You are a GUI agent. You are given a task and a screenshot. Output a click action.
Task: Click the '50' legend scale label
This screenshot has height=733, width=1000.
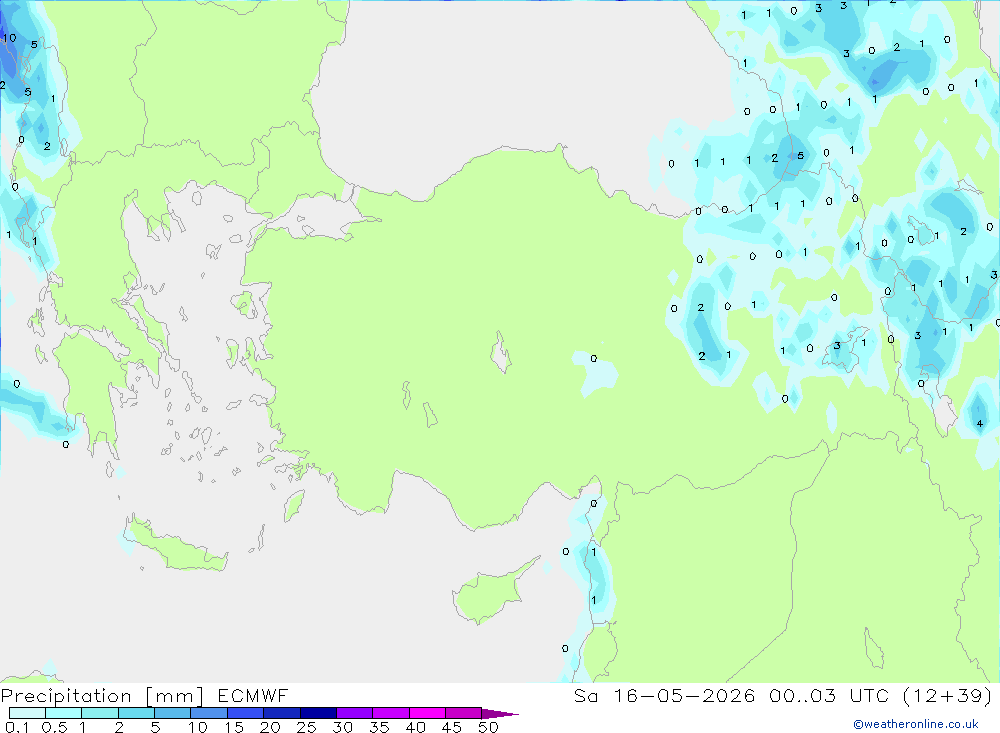pyautogui.click(x=488, y=727)
